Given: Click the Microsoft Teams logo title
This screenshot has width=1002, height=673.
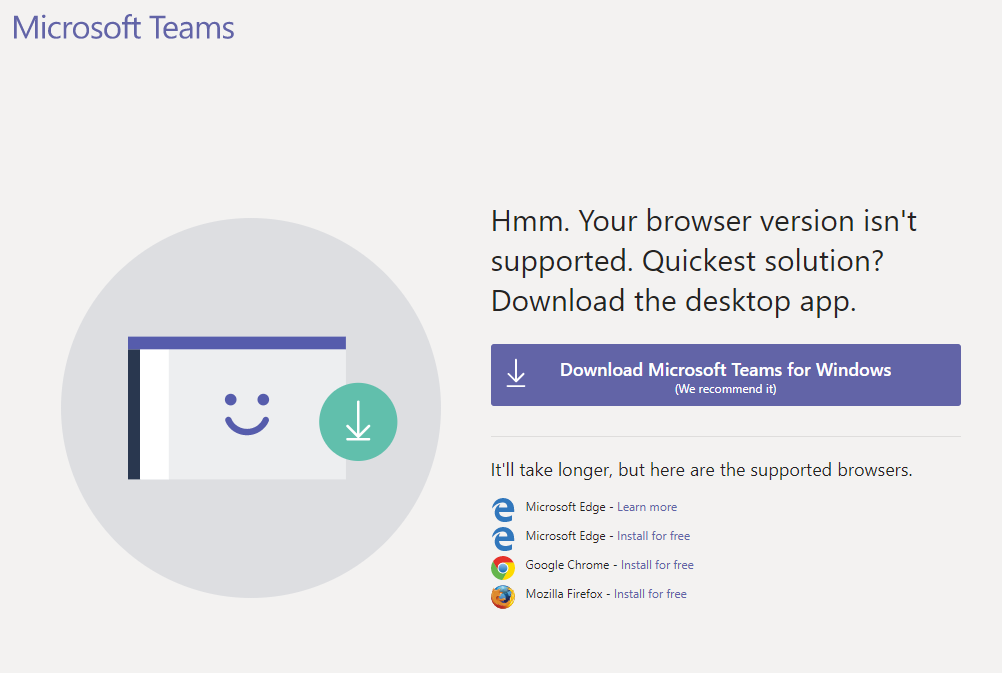Looking at the screenshot, I should tap(123, 28).
